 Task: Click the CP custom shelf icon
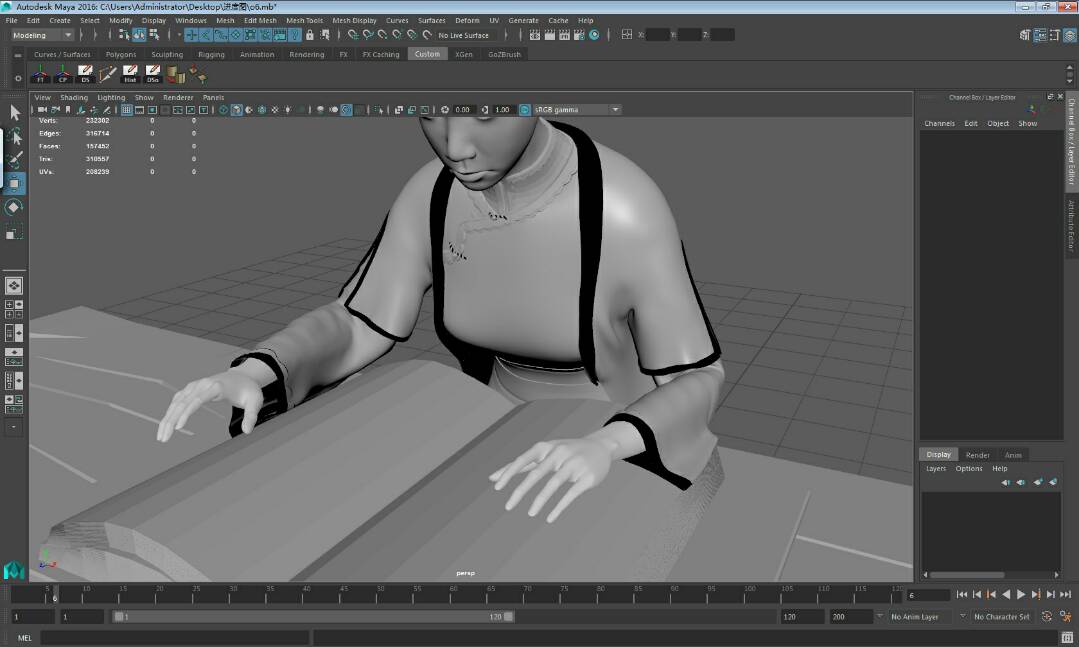pyautogui.click(x=63, y=74)
